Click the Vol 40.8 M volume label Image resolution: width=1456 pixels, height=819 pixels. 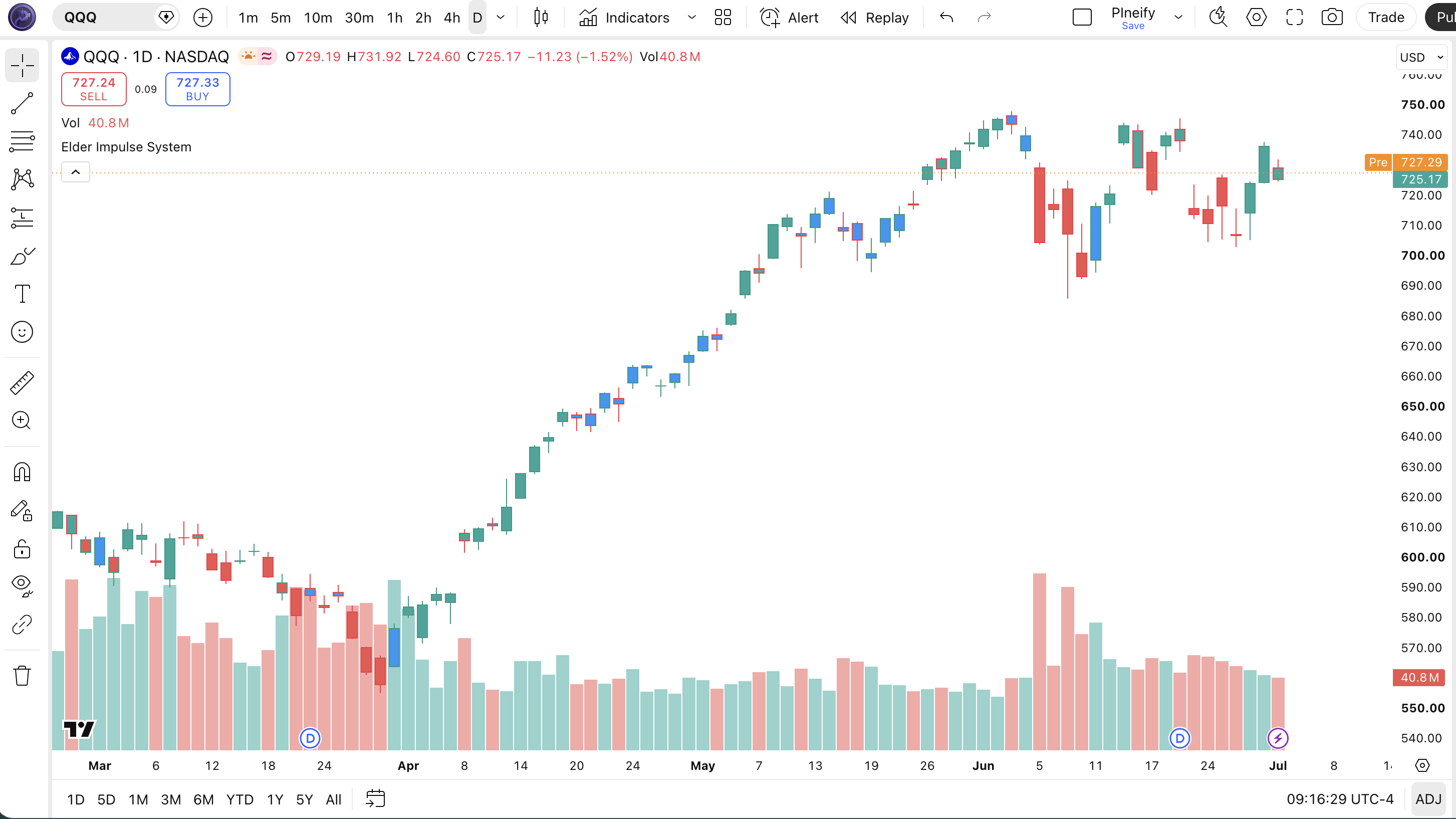(x=95, y=123)
